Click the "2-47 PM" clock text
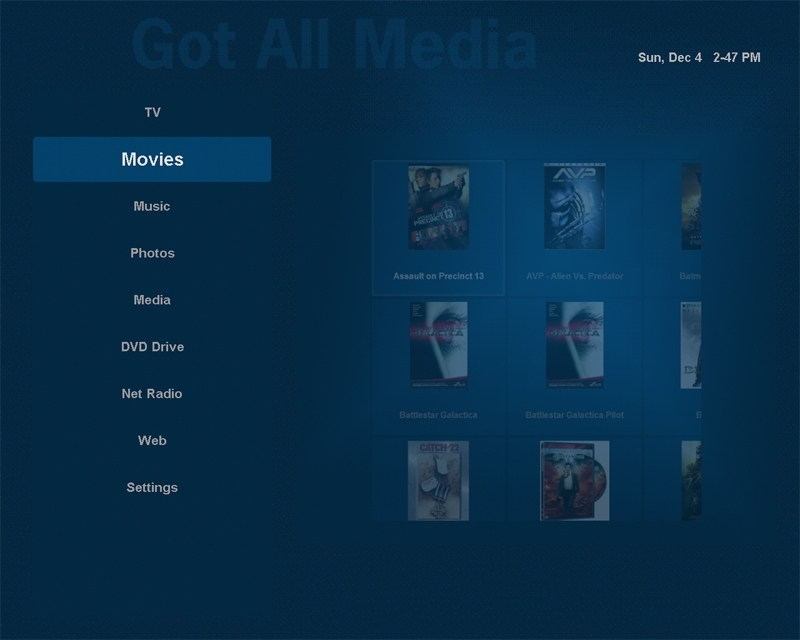The image size is (800, 640). pyautogui.click(x=737, y=58)
